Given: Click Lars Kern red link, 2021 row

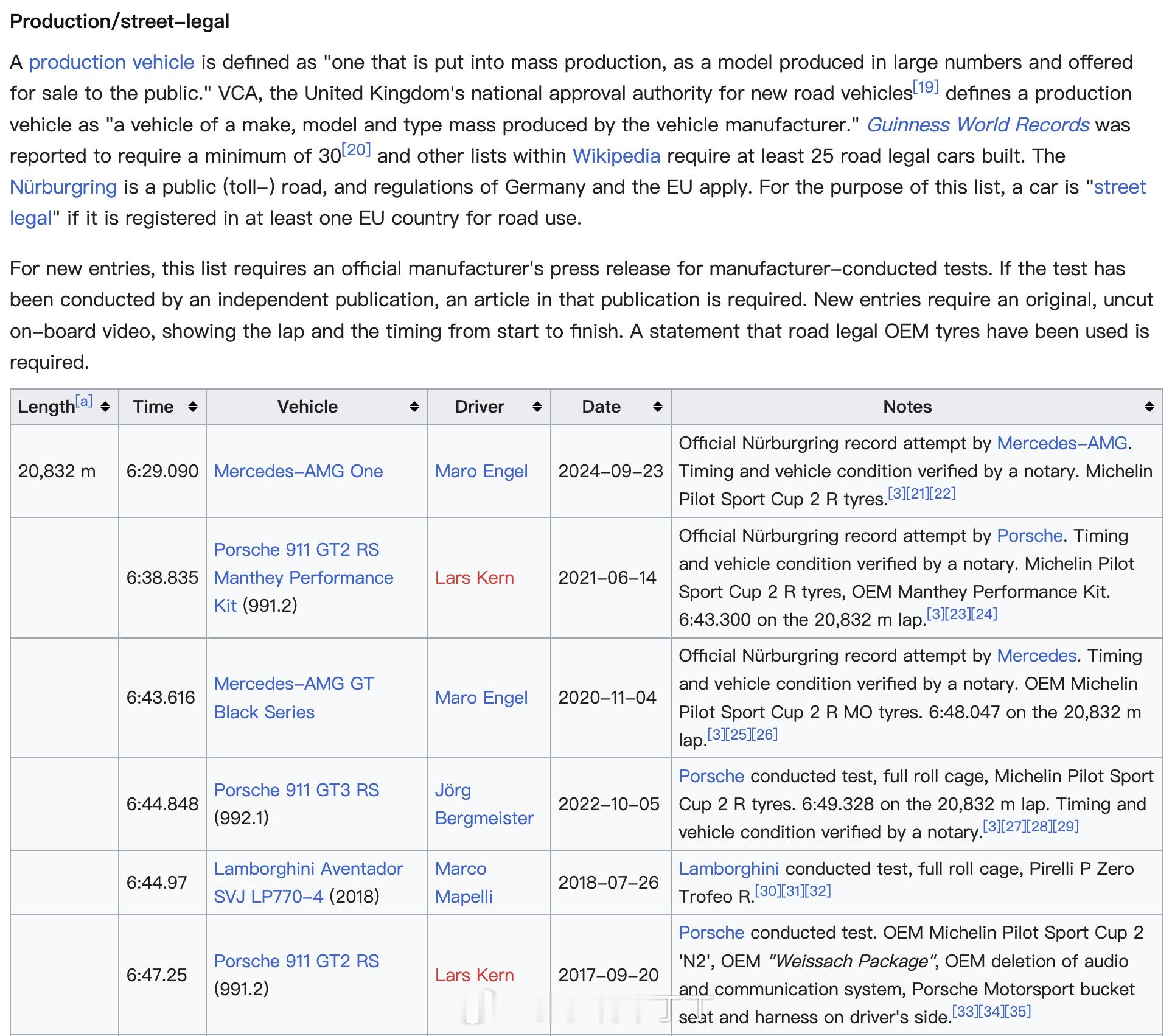Looking at the screenshot, I should point(474,578).
